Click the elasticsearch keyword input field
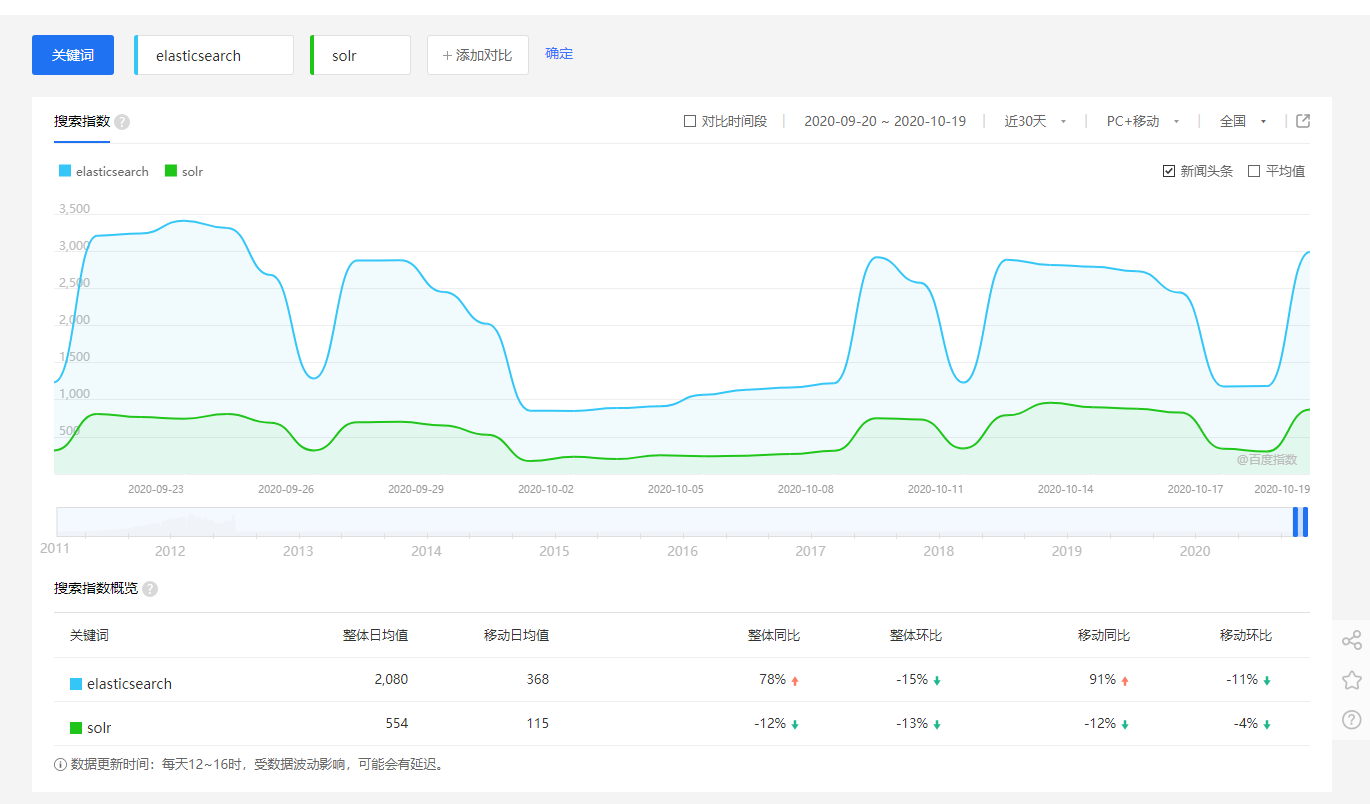The height and width of the screenshot is (804, 1370). [214, 55]
